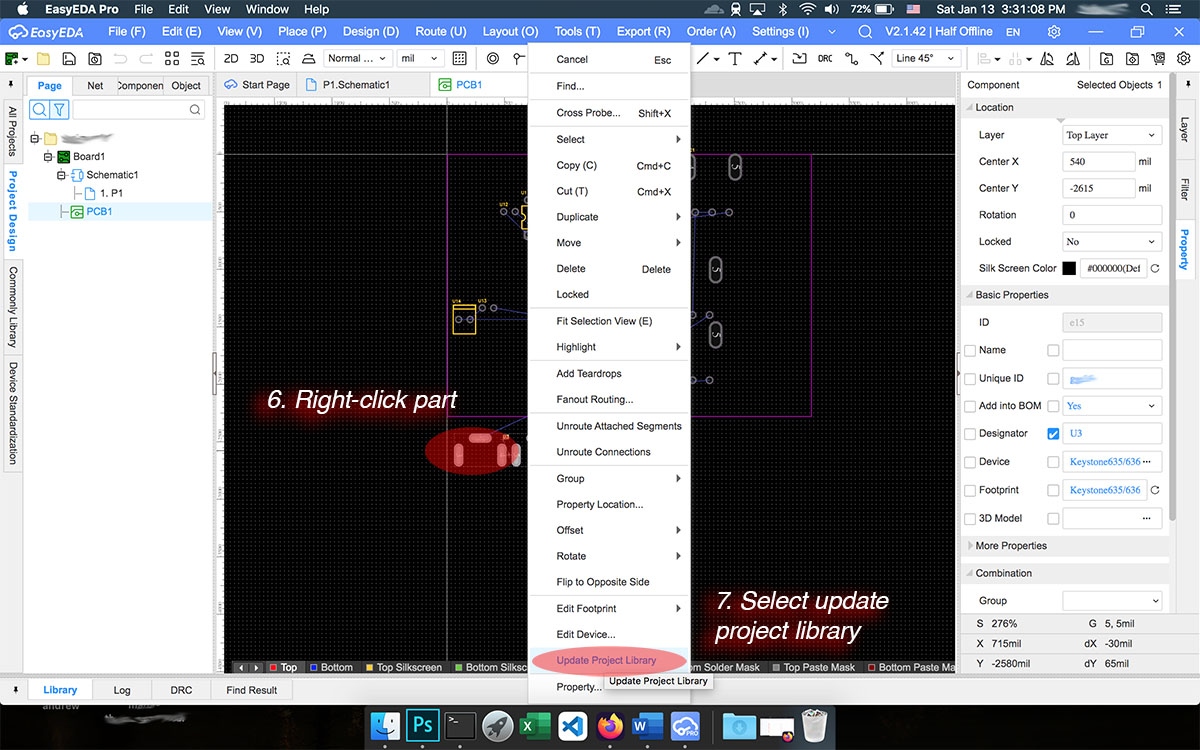Tick the Device left checkbox
This screenshot has height=750, width=1200.
tap(970, 462)
